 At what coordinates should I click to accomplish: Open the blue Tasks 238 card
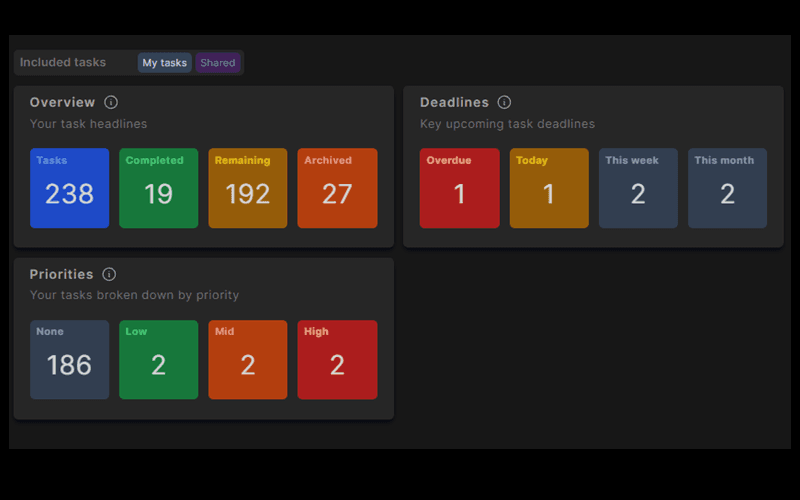click(x=69, y=188)
